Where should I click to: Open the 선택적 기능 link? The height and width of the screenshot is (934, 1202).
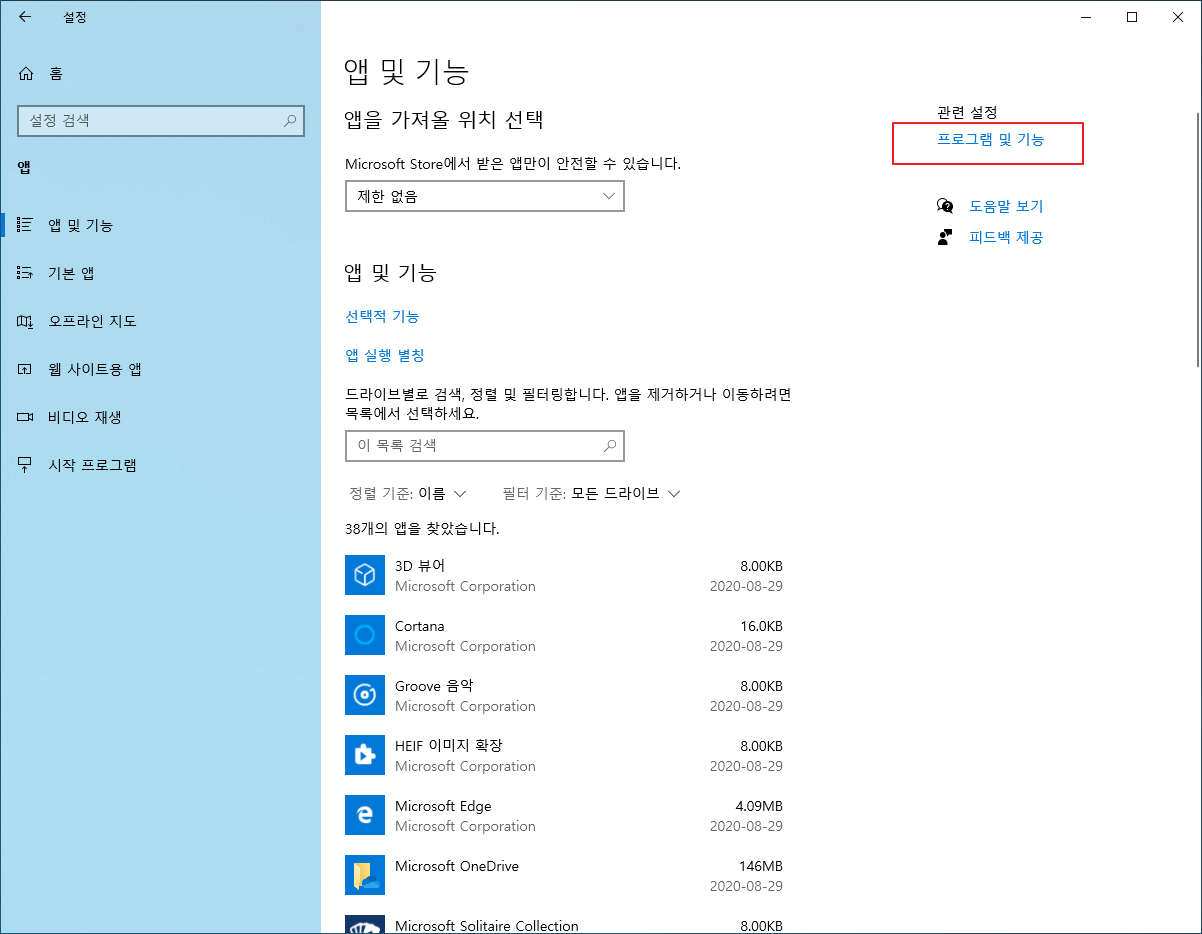click(382, 316)
